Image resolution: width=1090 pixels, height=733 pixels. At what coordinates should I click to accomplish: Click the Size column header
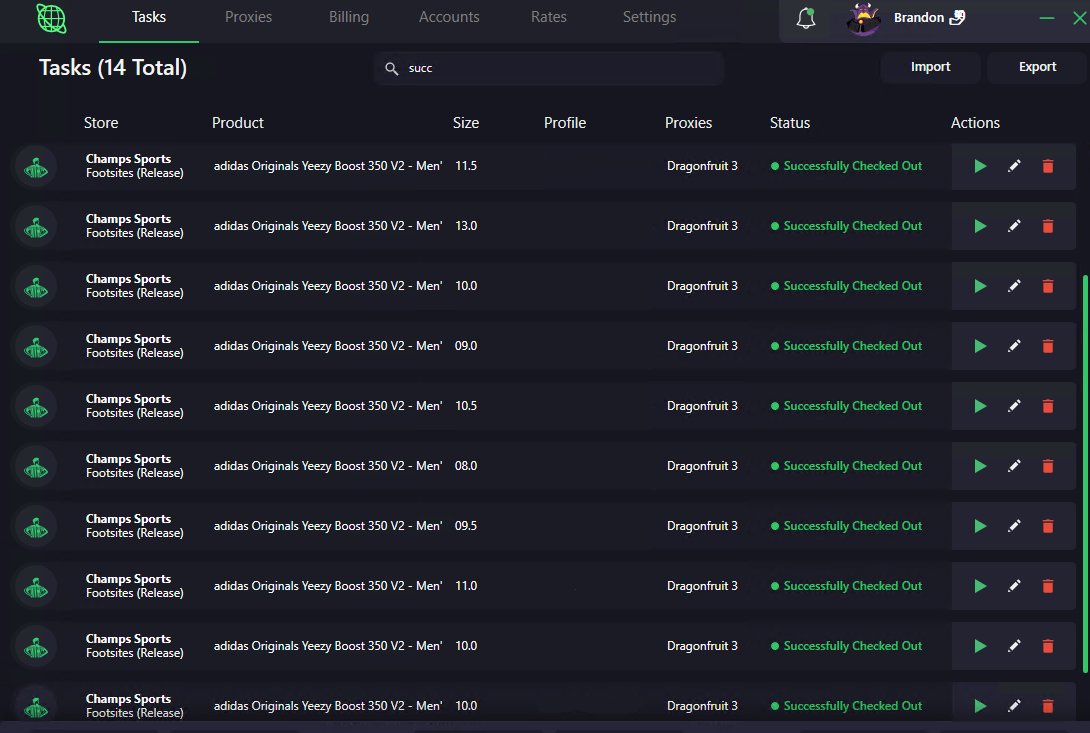pos(466,123)
